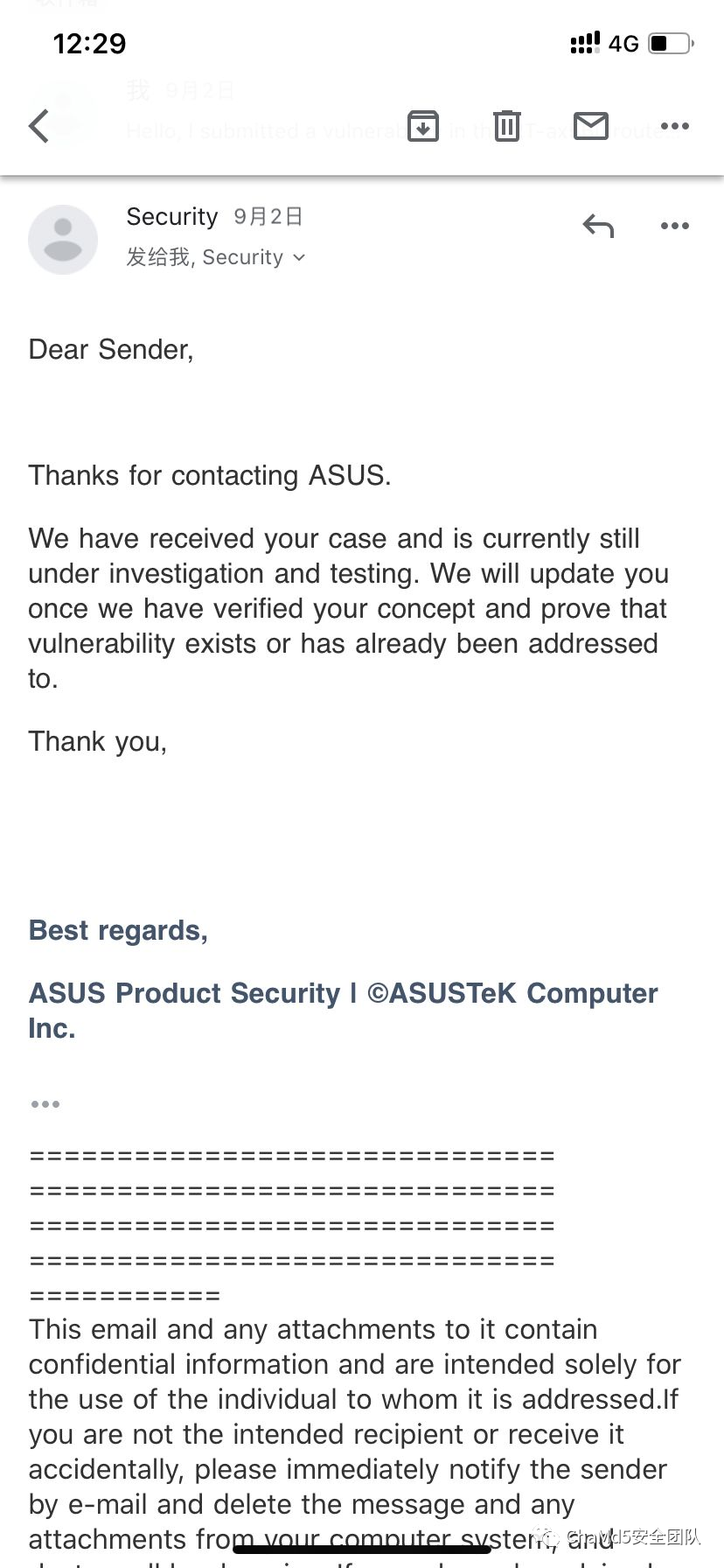Mark email as unread with envelope icon
Viewport: 724px width, 1568px height.
coord(591,126)
